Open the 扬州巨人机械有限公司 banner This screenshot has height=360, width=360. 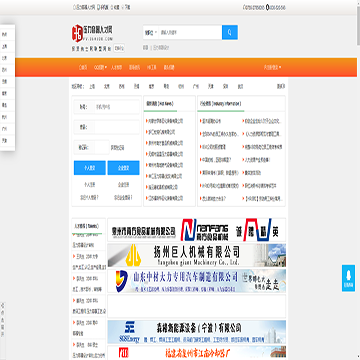(197, 255)
